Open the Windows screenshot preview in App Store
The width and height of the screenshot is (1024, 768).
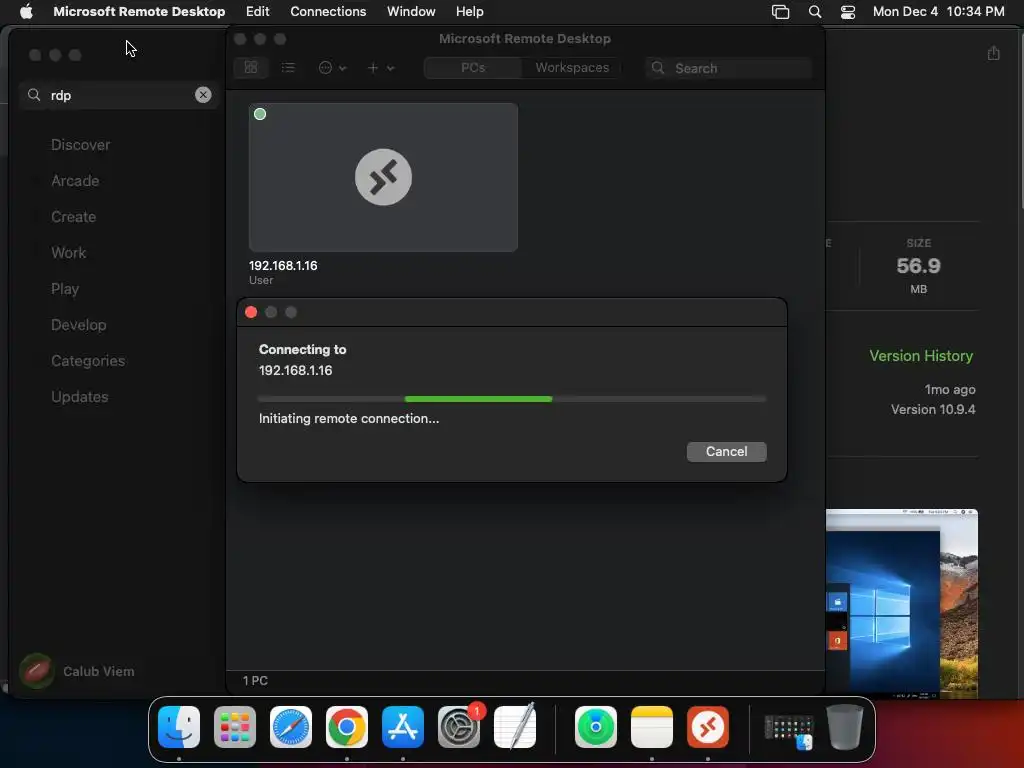click(902, 603)
